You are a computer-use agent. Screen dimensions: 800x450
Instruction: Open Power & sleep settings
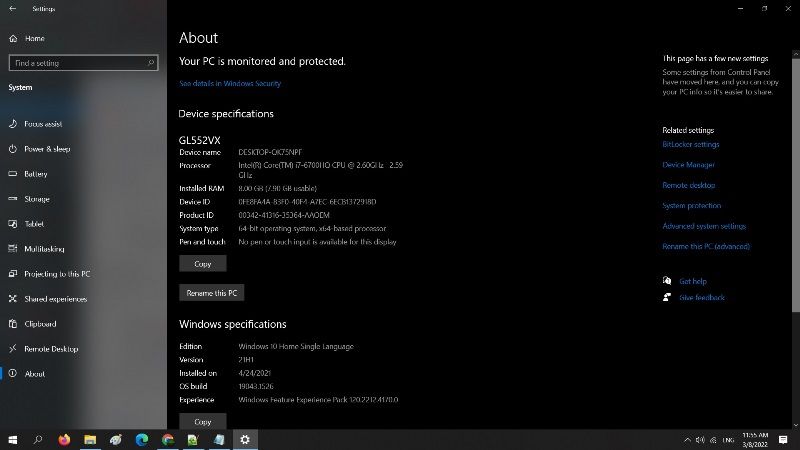[x=47, y=149]
